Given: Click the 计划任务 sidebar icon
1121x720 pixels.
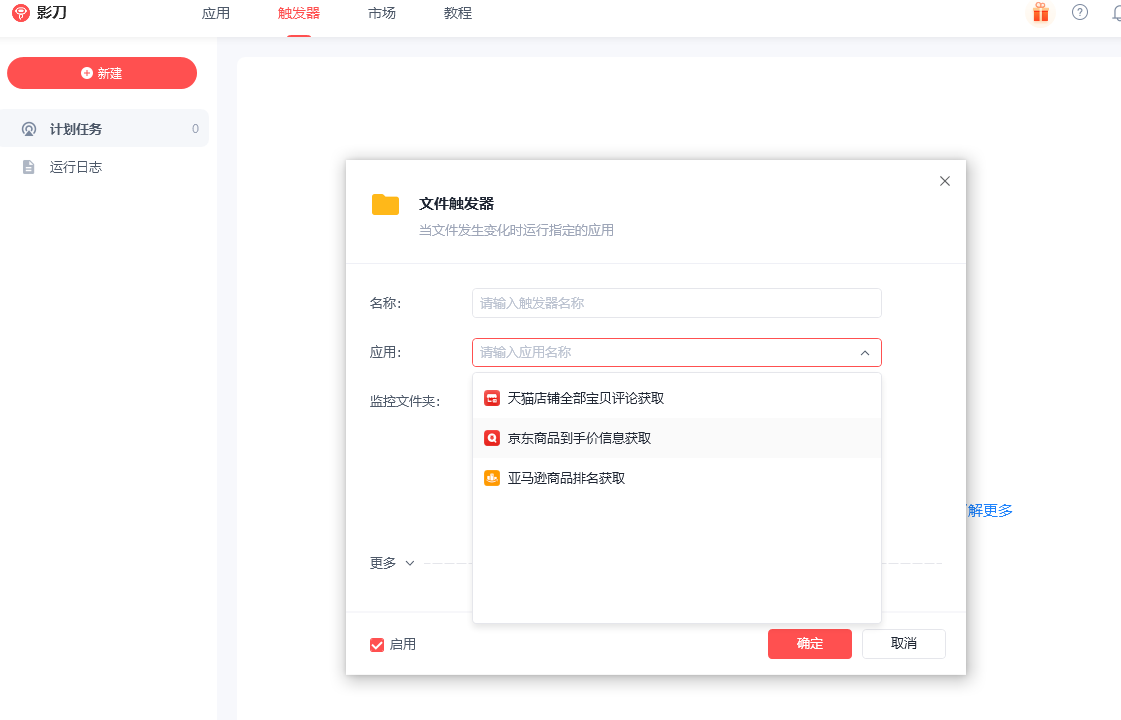Looking at the screenshot, I should (29, 129).
